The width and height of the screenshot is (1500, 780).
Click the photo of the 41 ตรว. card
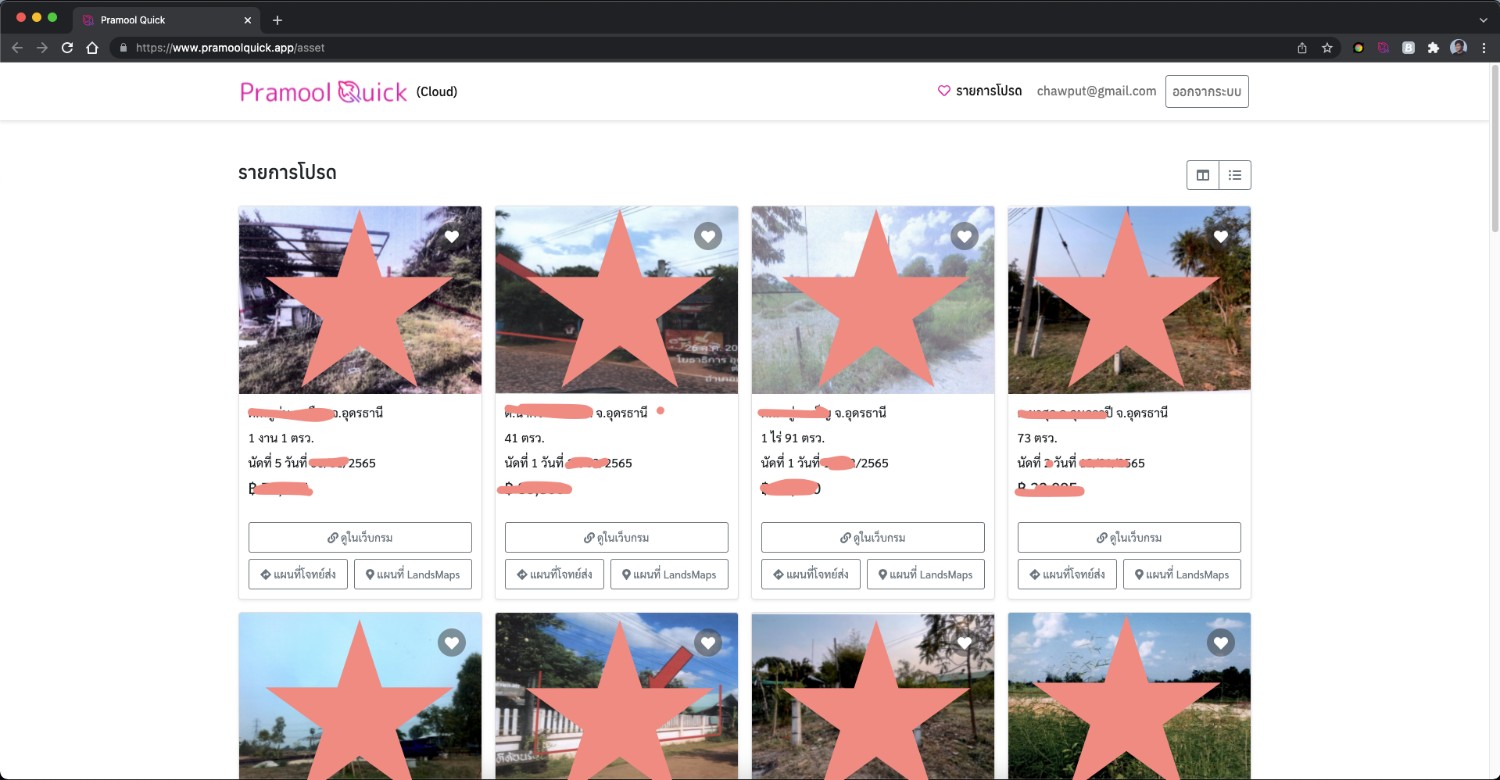(x=616, y=300)
